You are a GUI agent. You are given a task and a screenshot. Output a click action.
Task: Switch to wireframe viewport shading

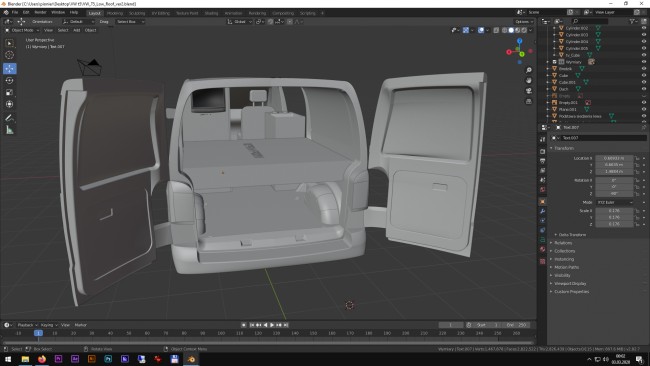click(504, 30)
